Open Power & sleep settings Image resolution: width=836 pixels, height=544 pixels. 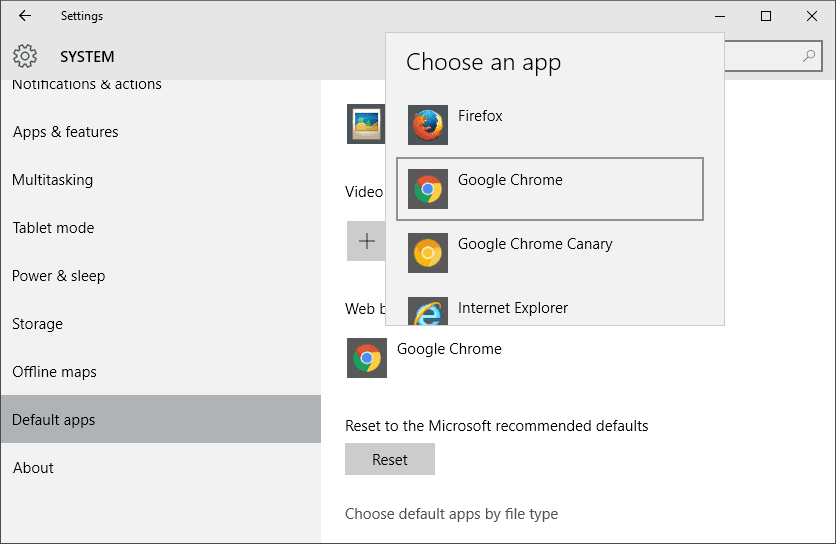click(160, 276)
